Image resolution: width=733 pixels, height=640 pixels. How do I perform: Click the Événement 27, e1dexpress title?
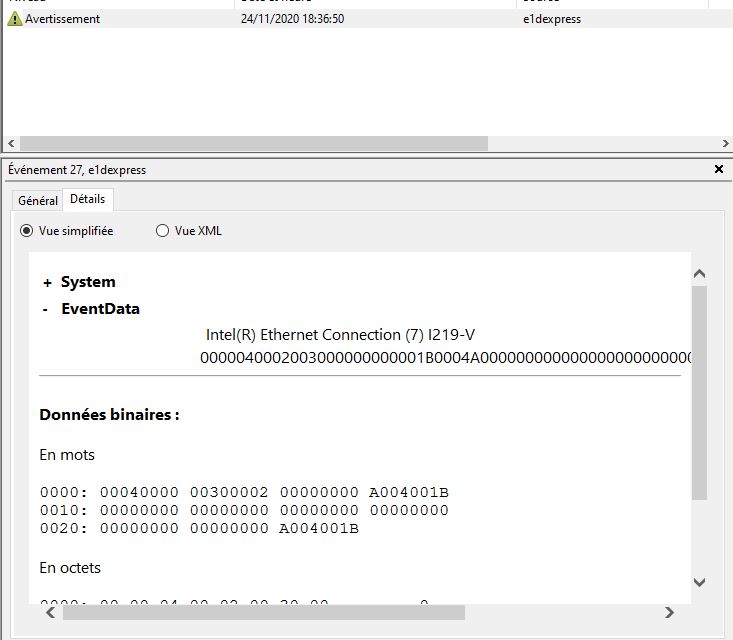tap(77, 170)
